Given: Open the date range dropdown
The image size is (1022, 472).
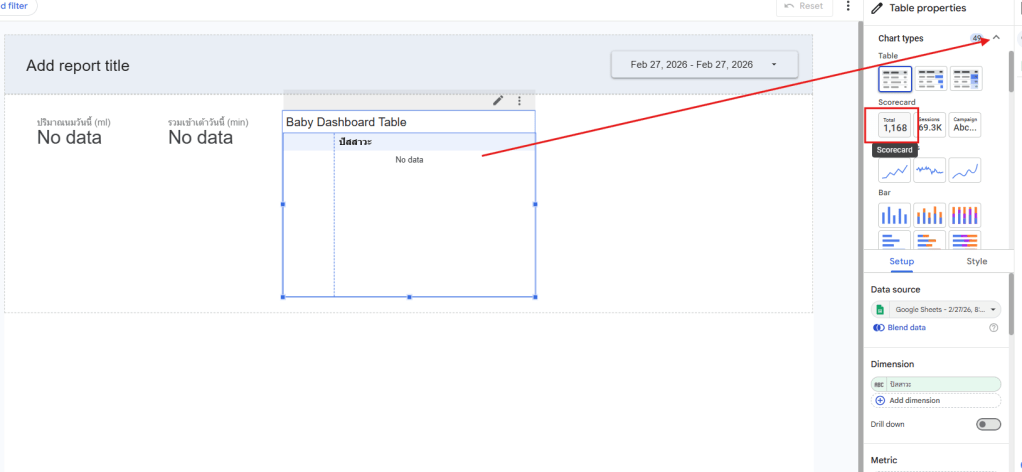Looking at the screenshot, I should click(x=704, y=64).
